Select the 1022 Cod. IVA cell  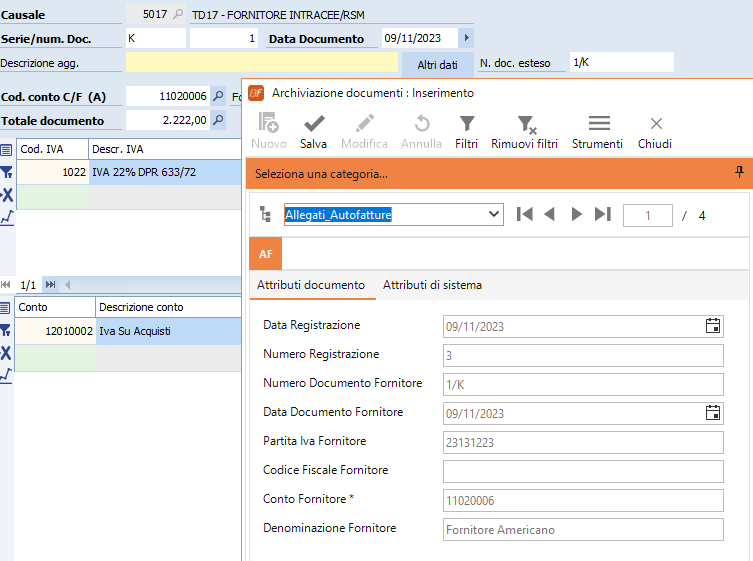click(53, 172)
